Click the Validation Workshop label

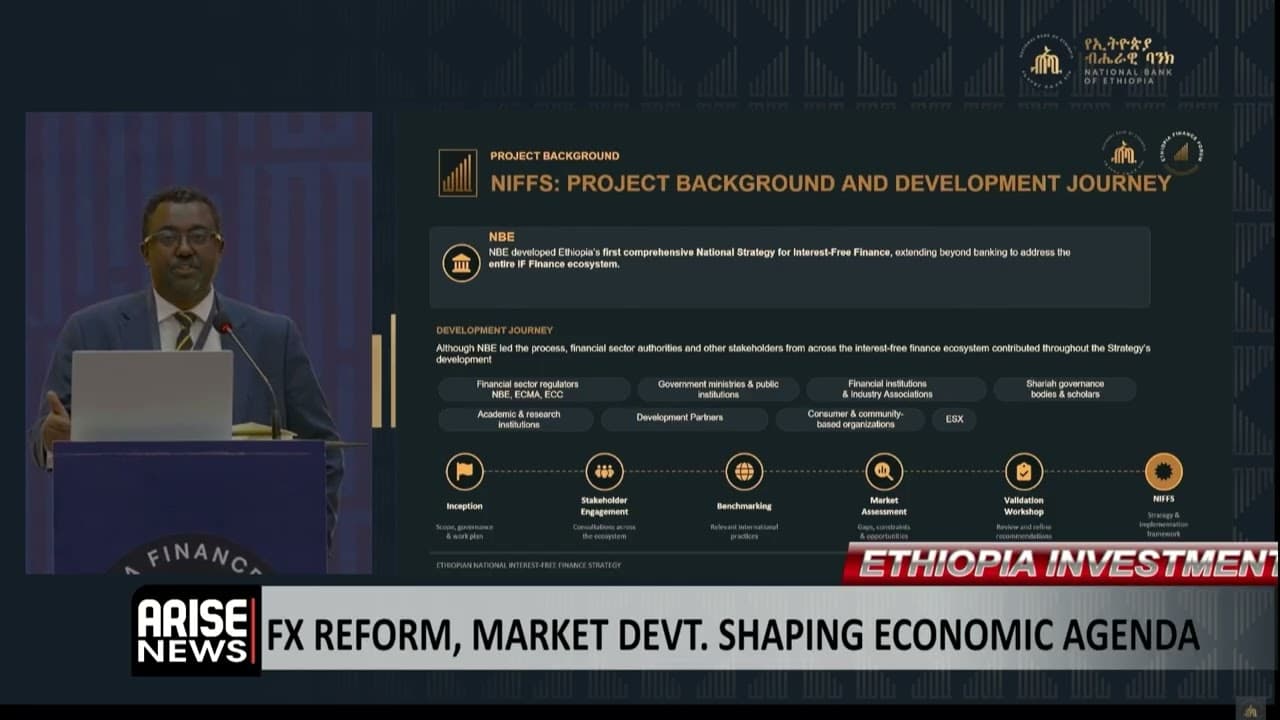(1023, 506)
